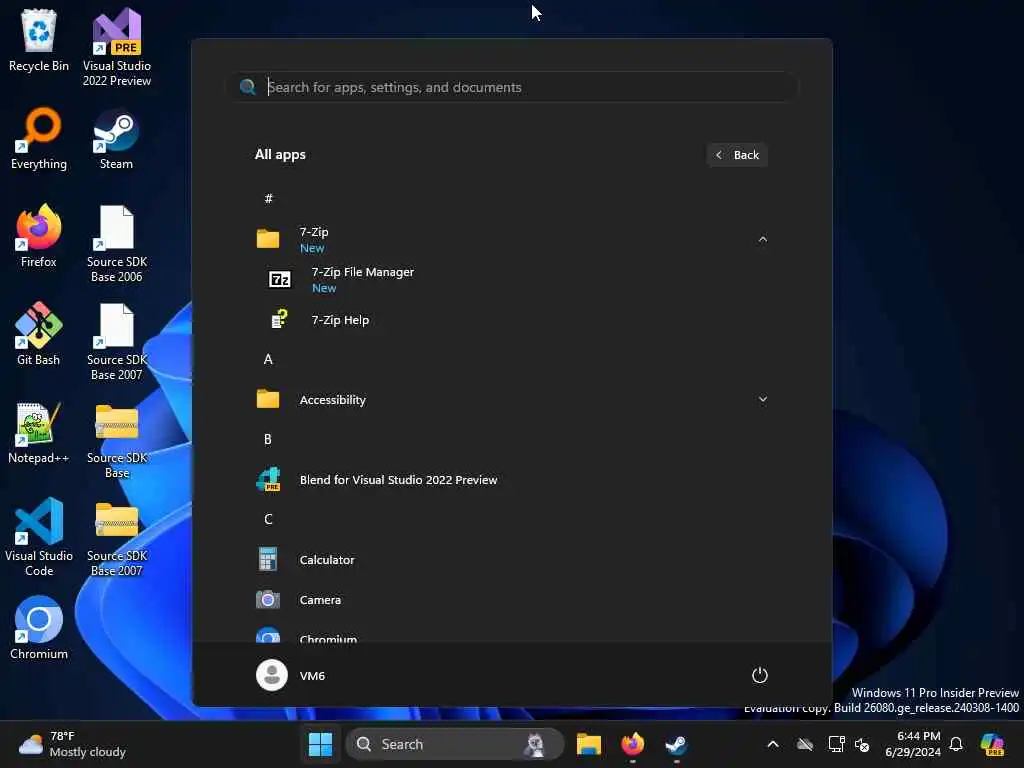Click the Start menu search field
This screenshot has width=1024, height=768.
(512, 88)
